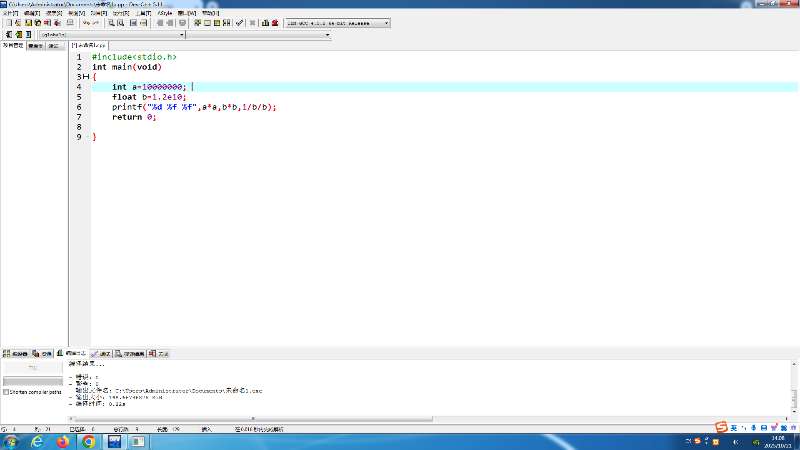Open Replace using the toolbar icon

120,23
